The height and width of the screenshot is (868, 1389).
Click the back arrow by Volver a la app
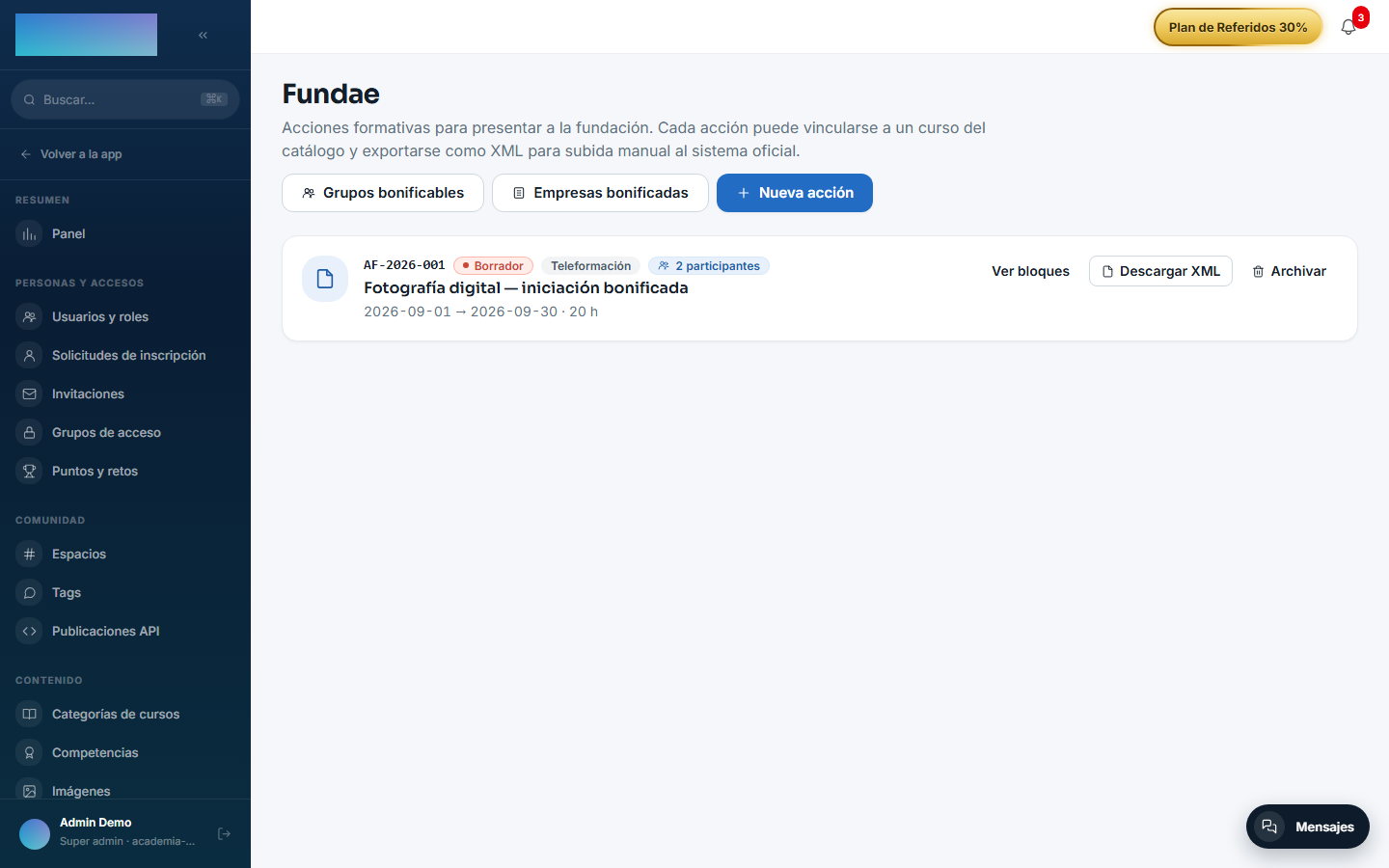point(26,154)
